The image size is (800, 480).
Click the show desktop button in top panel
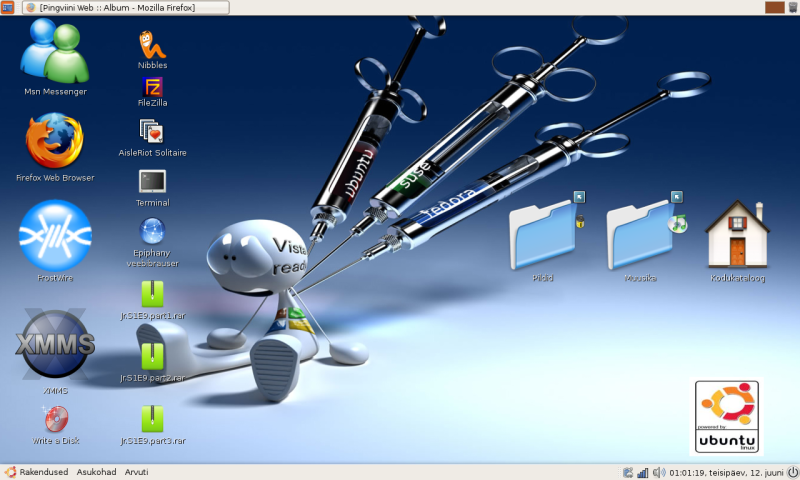point(7,7)
